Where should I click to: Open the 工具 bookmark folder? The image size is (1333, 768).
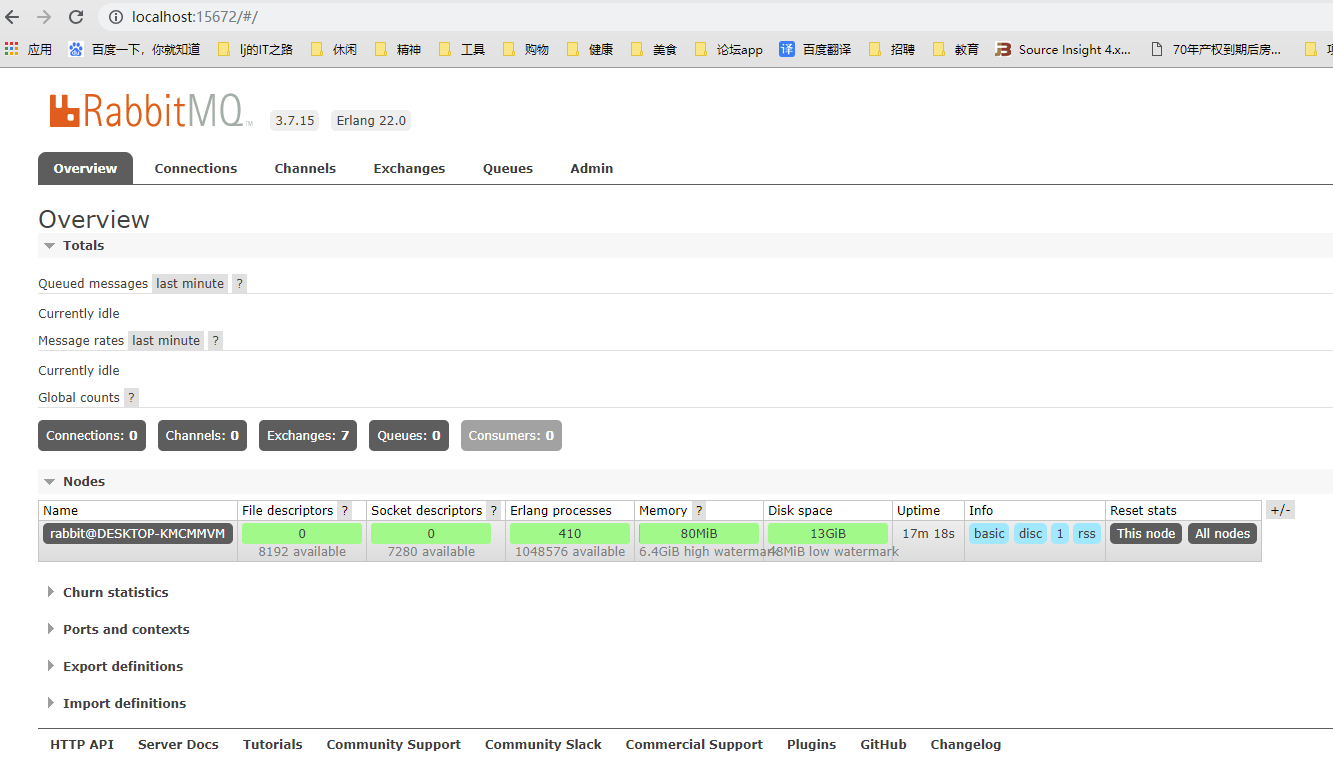[x=462, y=49]
